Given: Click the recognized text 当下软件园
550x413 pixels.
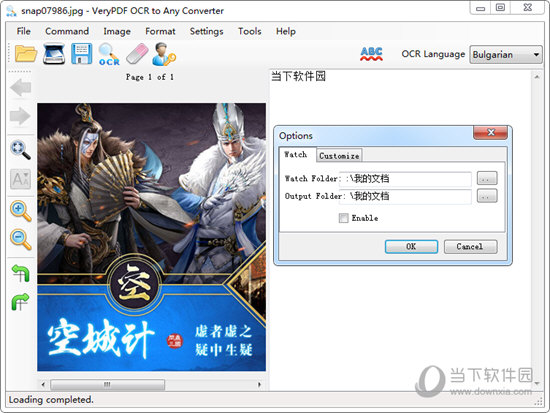Looking at the screenshot, I should pos(299,76).
